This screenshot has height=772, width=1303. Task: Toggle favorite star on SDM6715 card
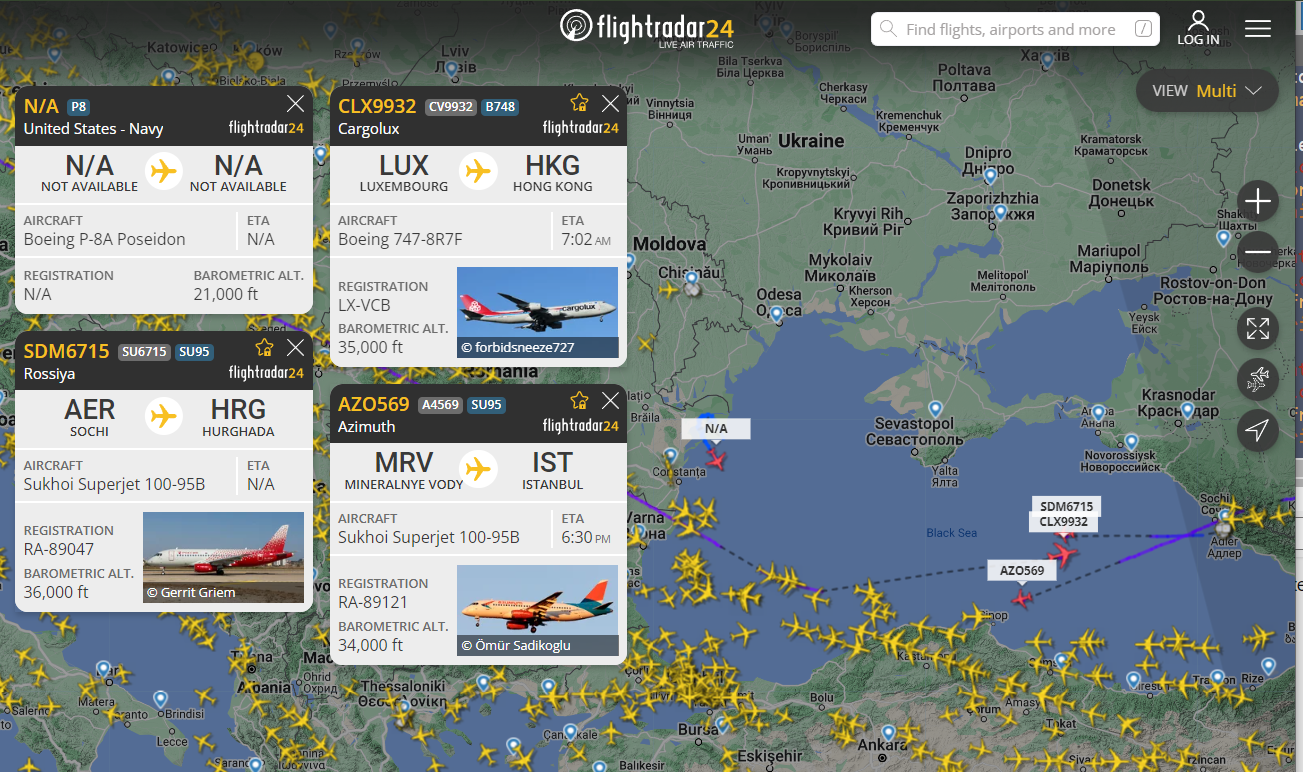click(264, 348)
